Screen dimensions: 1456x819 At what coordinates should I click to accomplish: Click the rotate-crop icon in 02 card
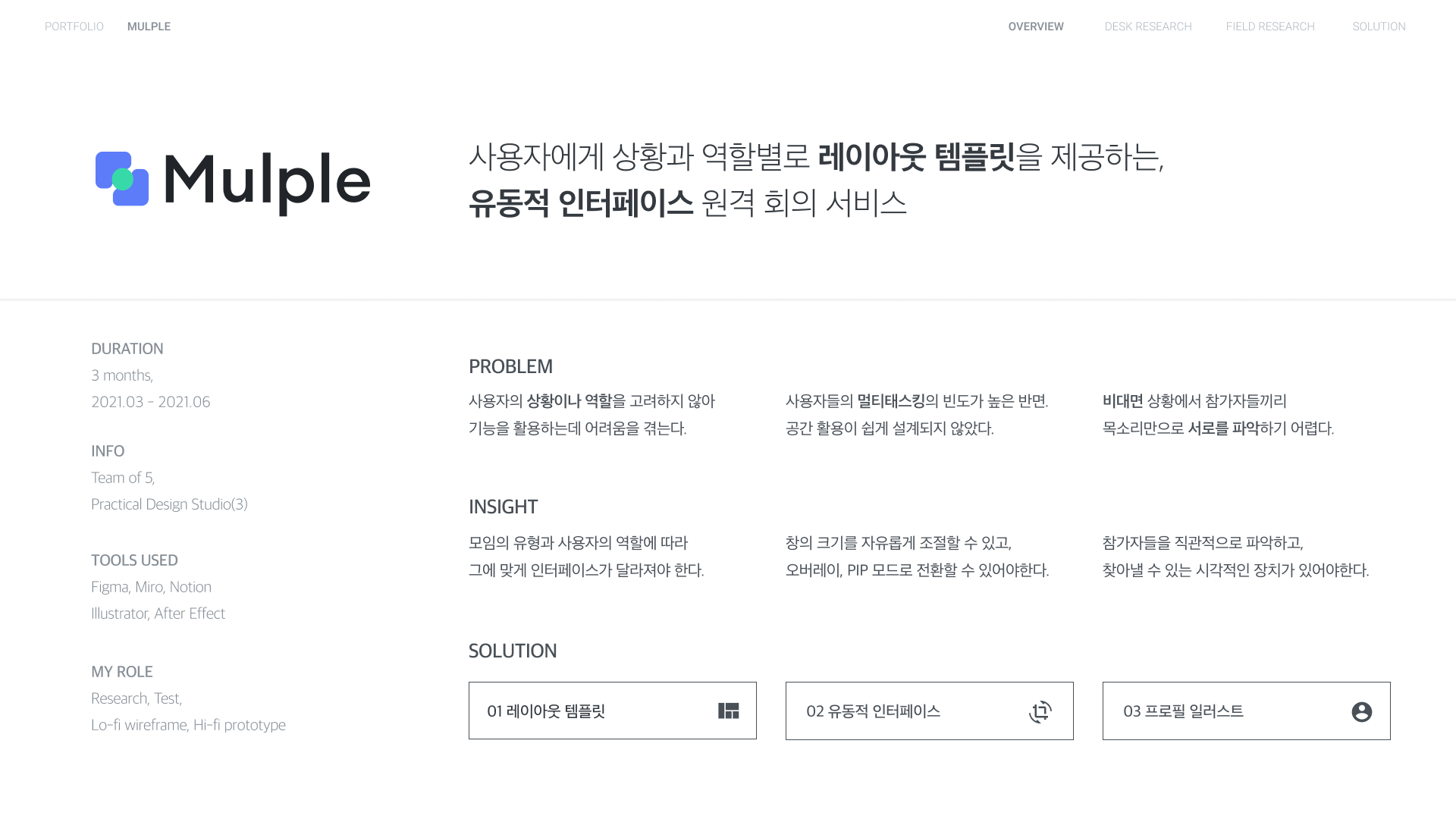coord(1040,711)
